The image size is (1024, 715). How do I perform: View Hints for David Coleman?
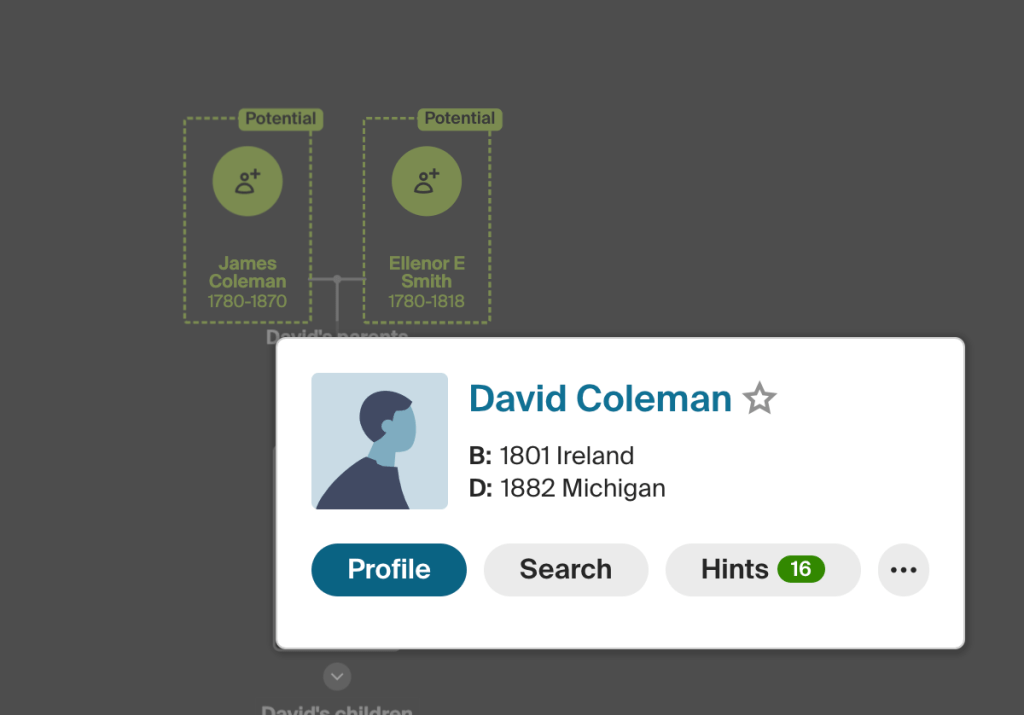pos(735,570)
